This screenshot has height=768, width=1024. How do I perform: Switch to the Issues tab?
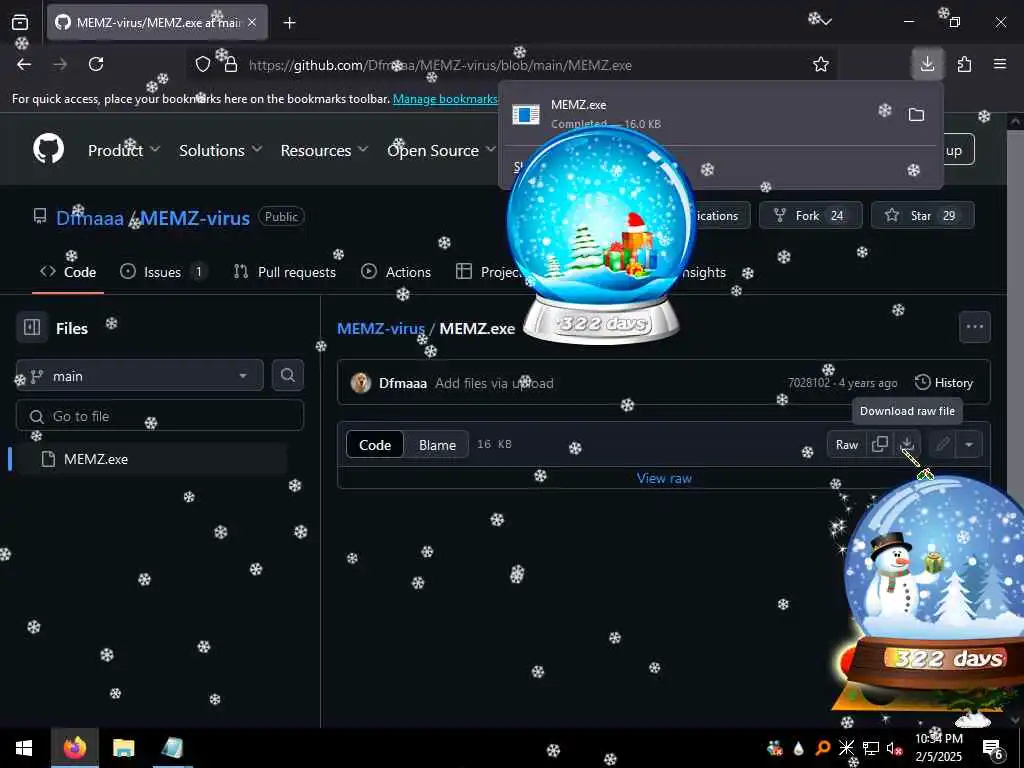(163, 272)
